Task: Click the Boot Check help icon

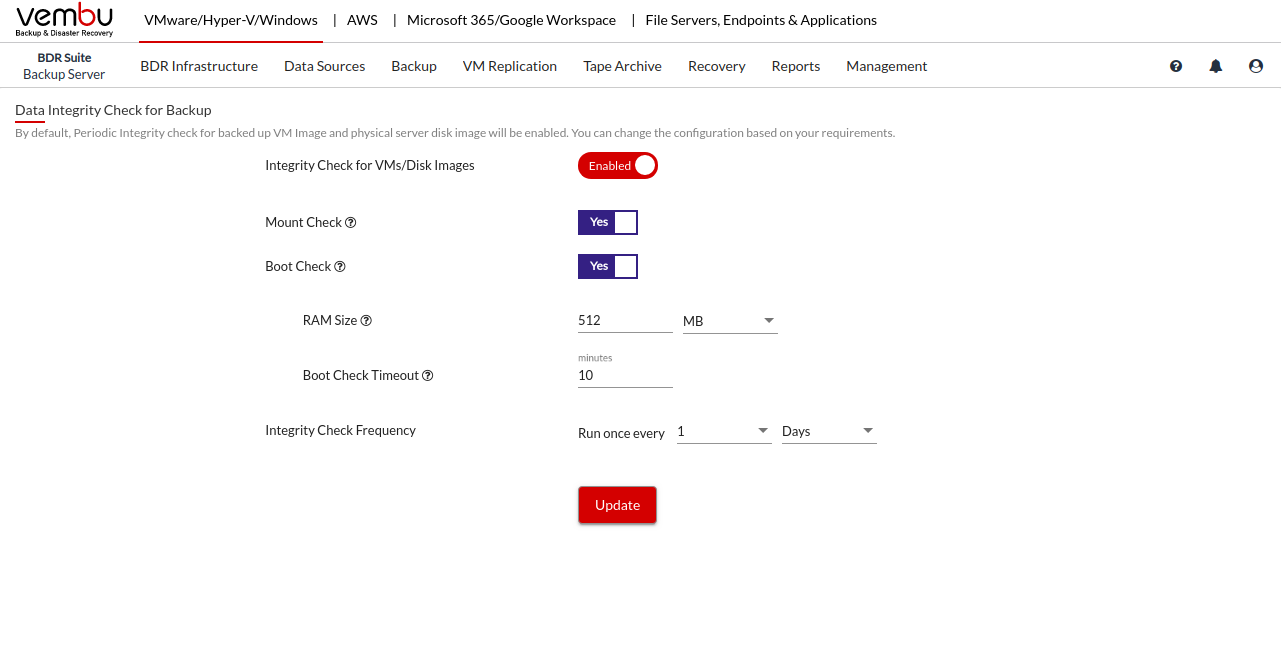Action: [x=340, y=267]
